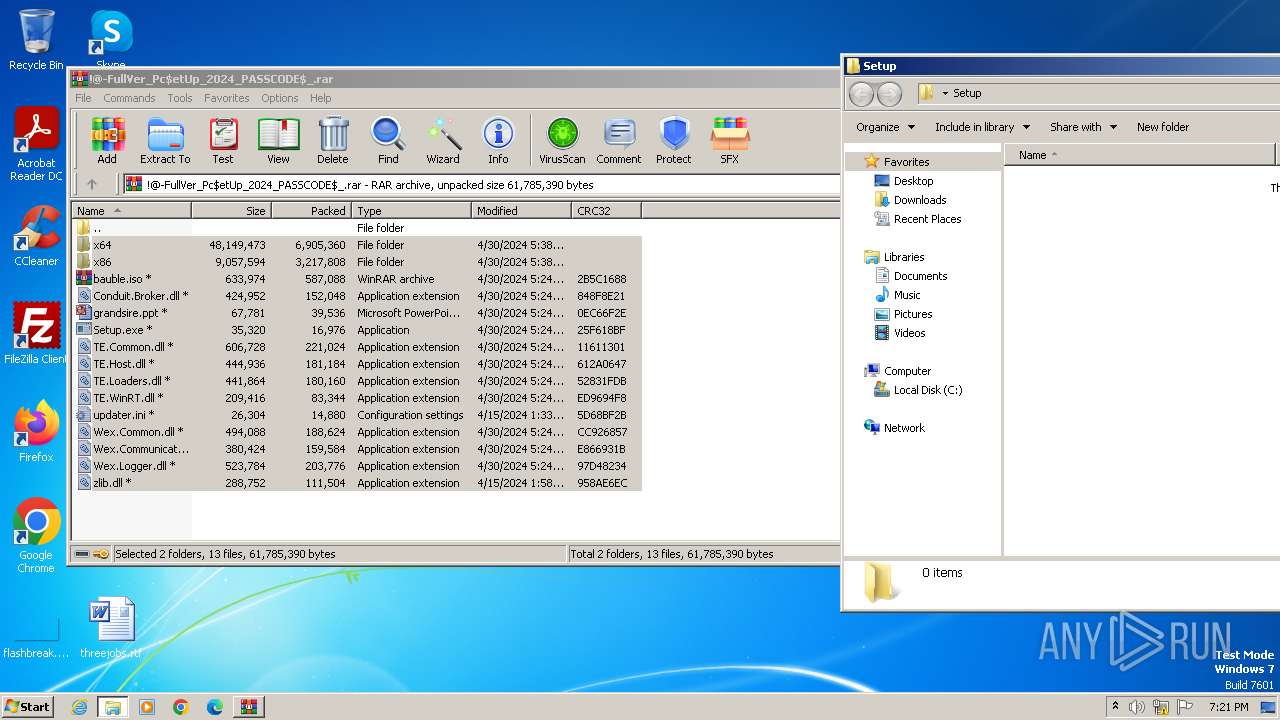
Task: Open the Organize dropdown in Setup window
Action: tap(885, 127)
